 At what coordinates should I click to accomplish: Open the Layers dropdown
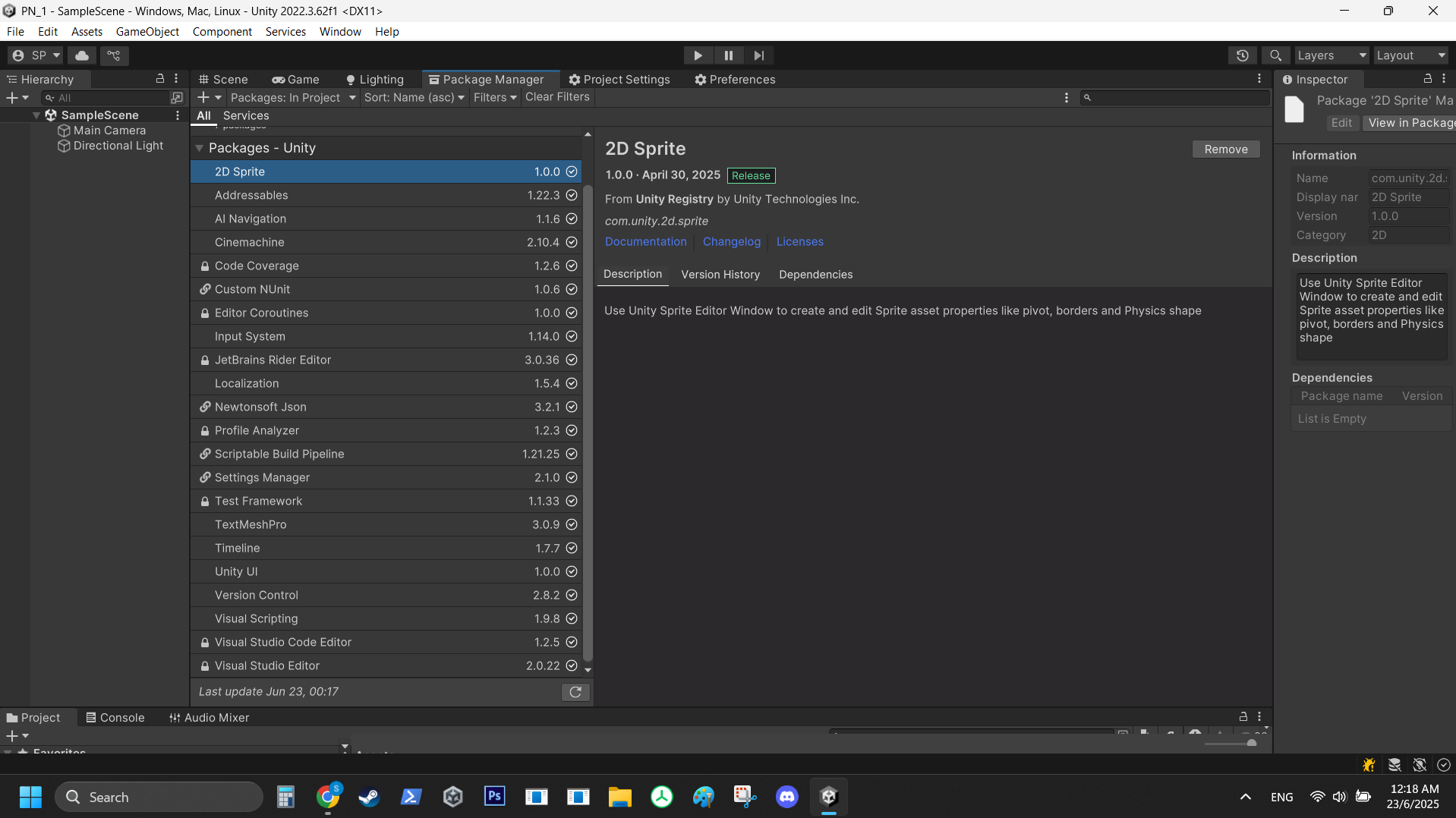(1332, 55)
